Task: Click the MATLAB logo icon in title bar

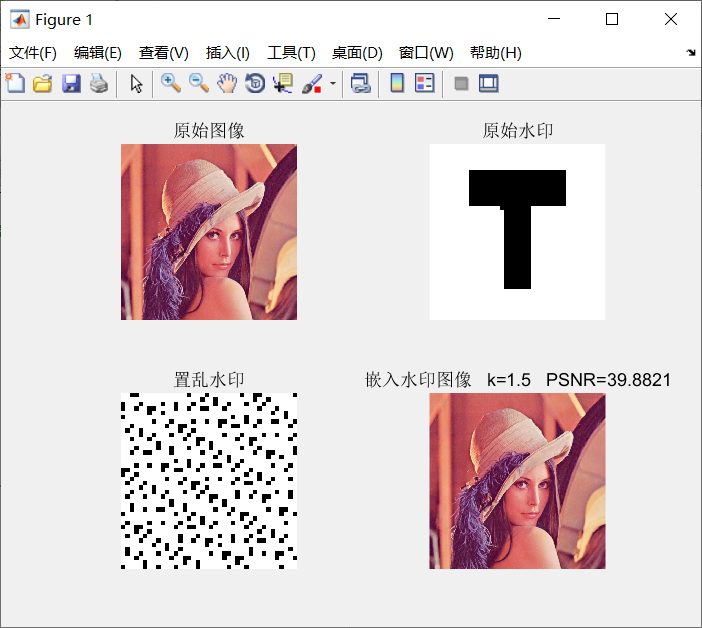Action: (19, 19)
